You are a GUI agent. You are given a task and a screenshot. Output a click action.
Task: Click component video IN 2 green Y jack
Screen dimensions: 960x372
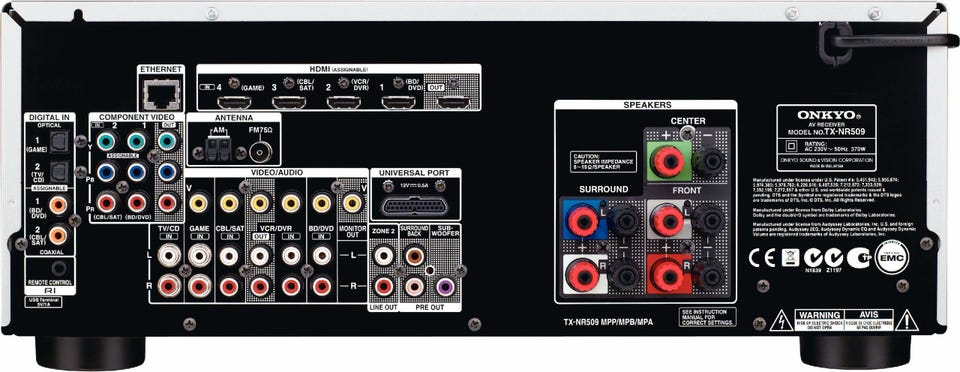click(x=107, y=142)
